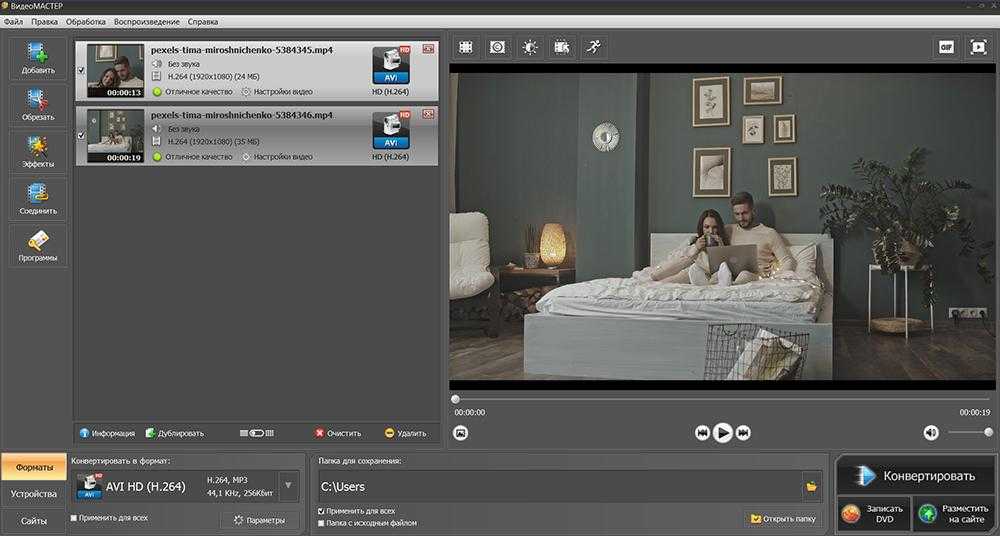Viewport: 1000px width, 536px height.
Task: Toggle 'Папка с исходным файлом' checkbox
Action: click(321, 523)
